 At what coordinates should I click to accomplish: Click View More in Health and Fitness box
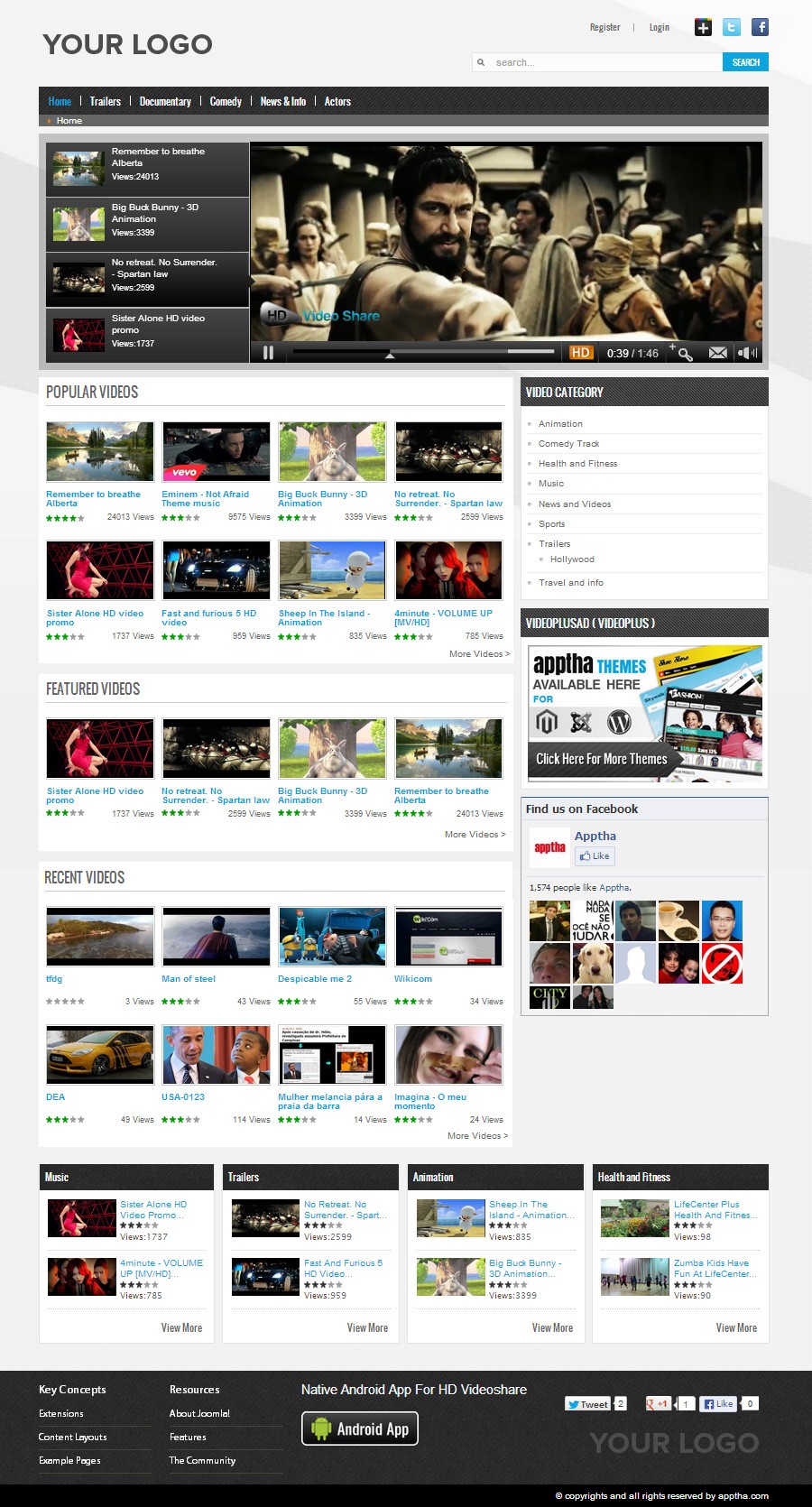(736, 1327)
